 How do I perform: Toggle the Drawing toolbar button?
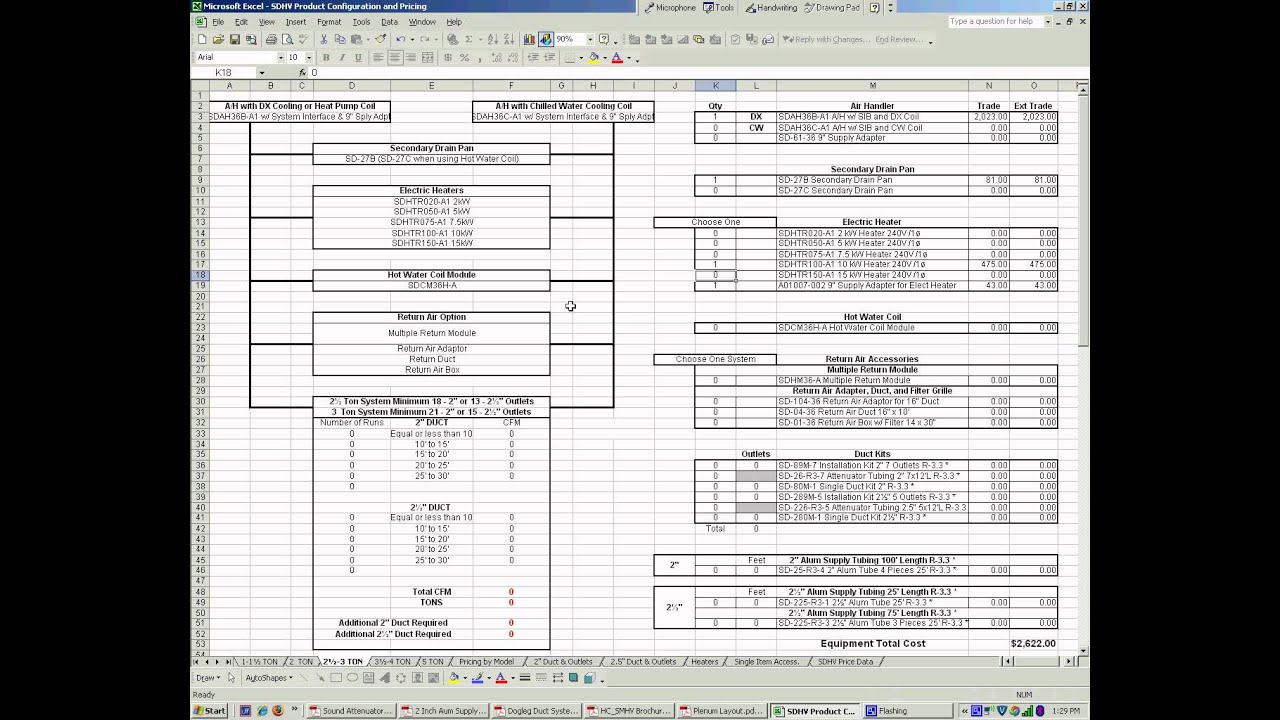pyautogui.click(x=546, y=39)
